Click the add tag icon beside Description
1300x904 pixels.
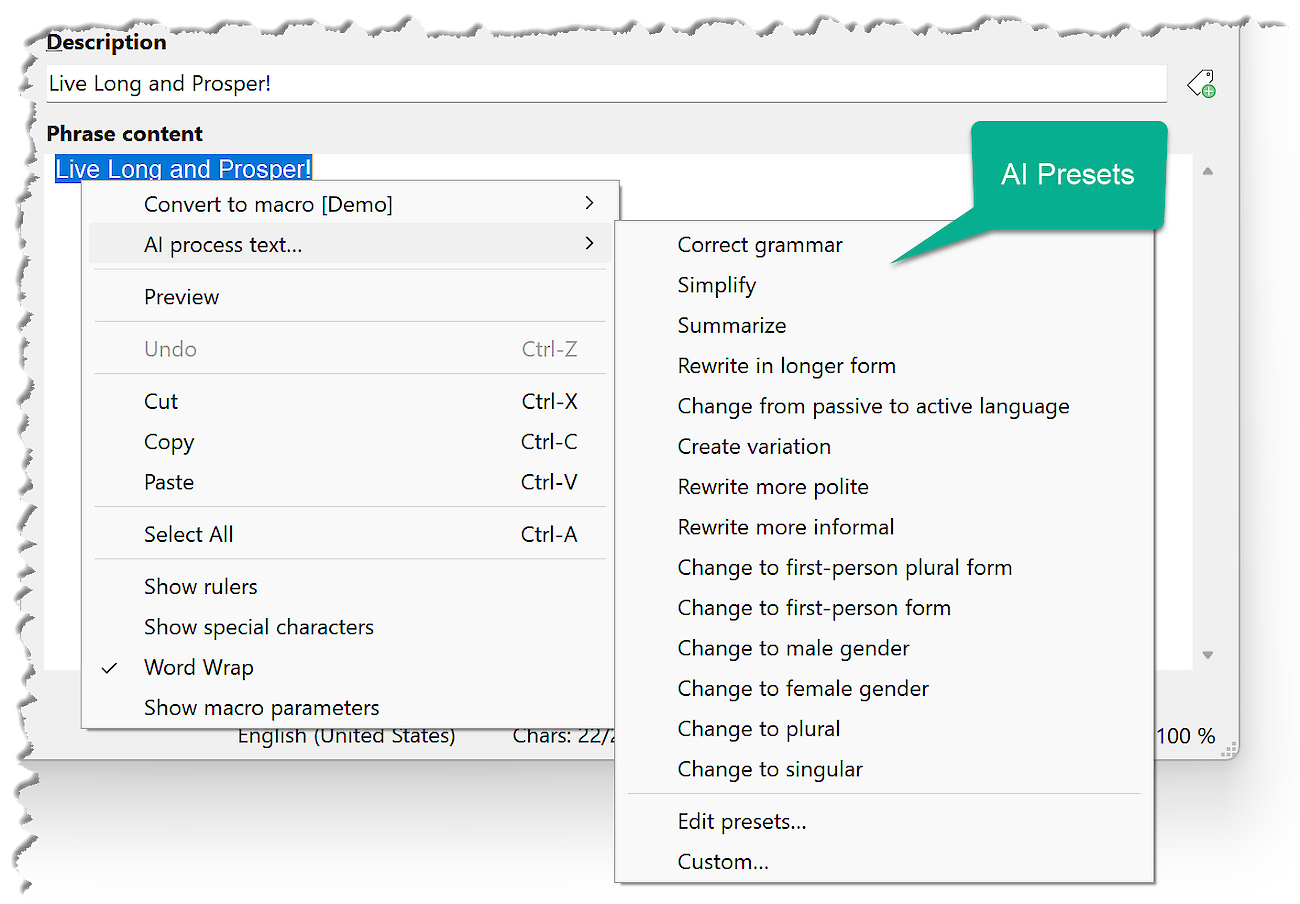click(x=1201, y=84)
